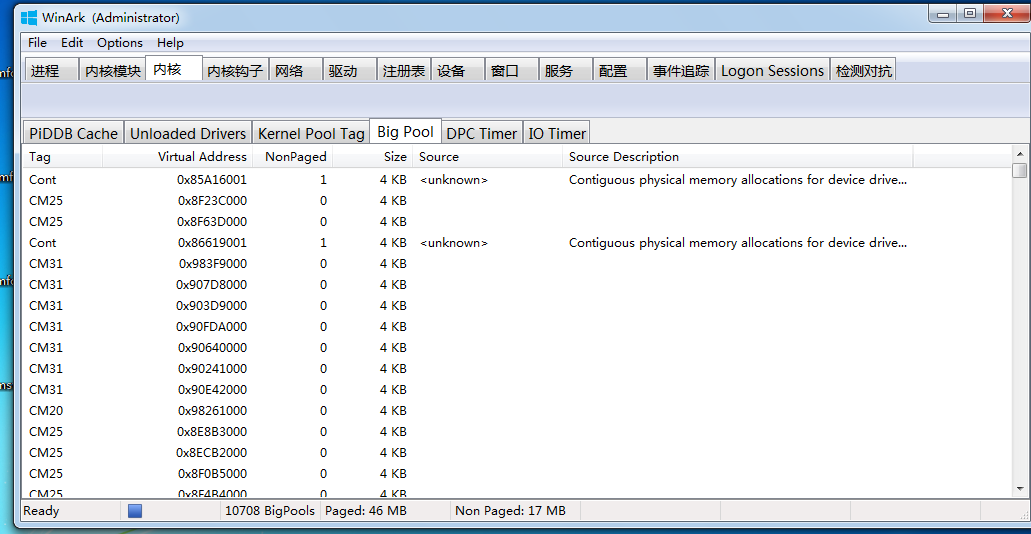
Task: Select the 内核 tab
Action: click(x=174, y=68)
